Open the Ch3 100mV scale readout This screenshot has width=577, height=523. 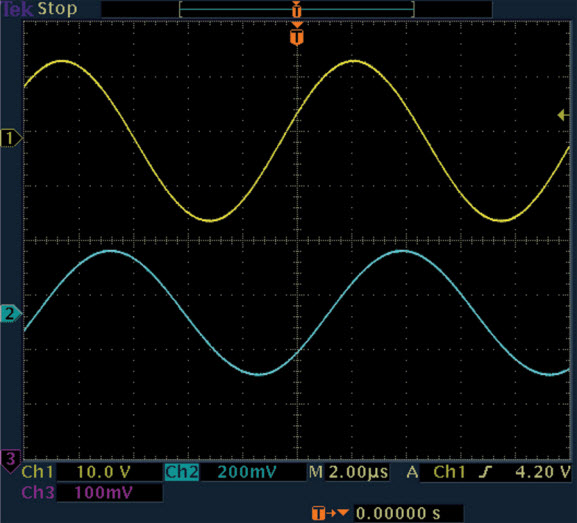pyautogui.click(x=103, y=492)
